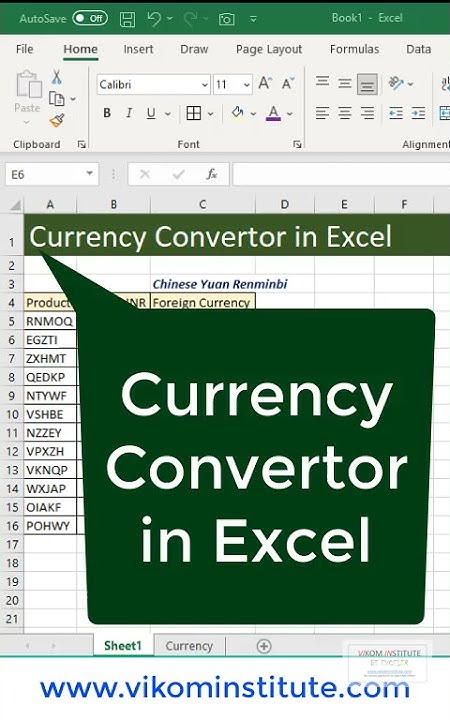Toggle Italic formatting
450x720 pixels.
click(129, 113)
